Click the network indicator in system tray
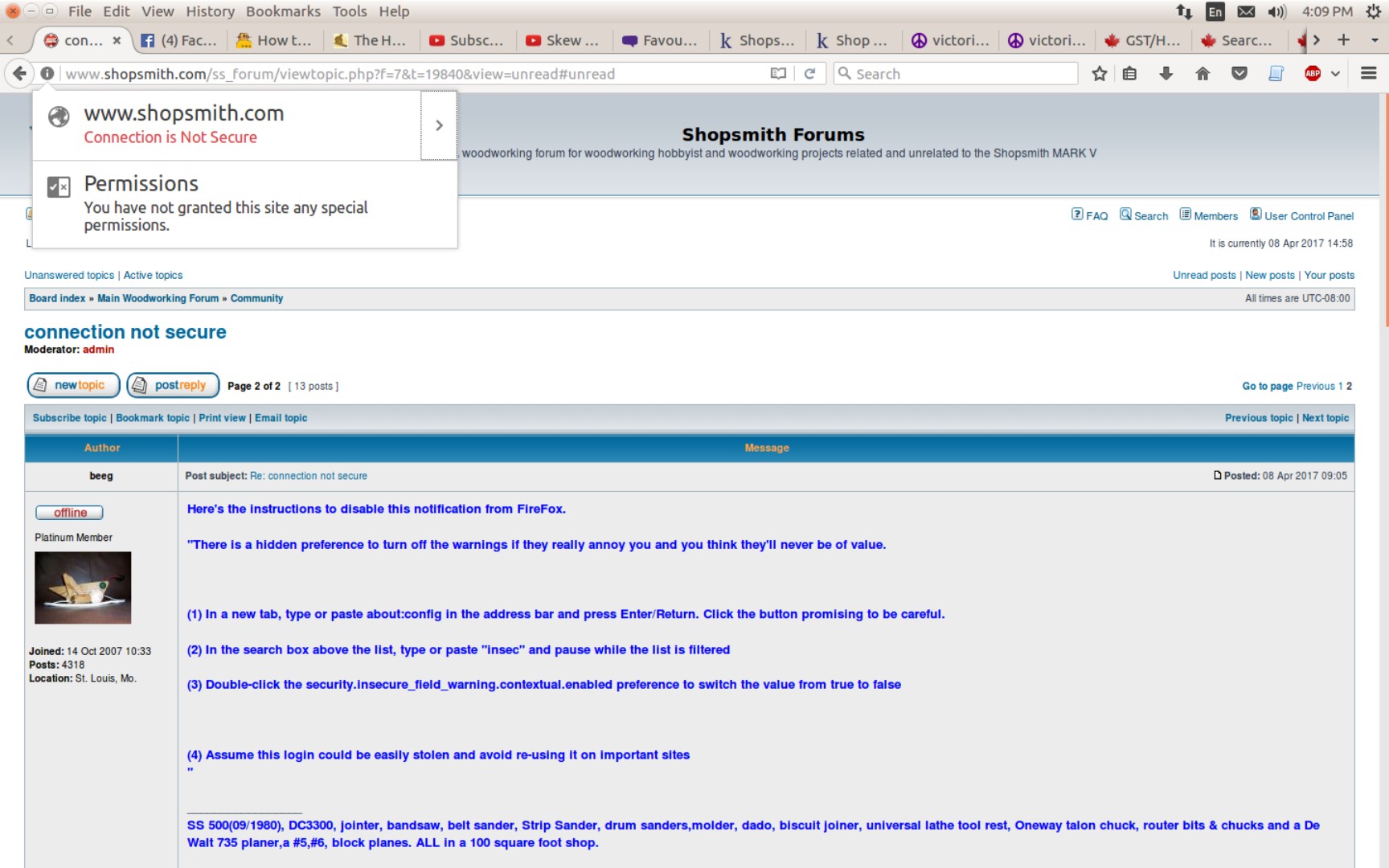The height and width of the screenshot is (868, 1389). pyautogui.click(x=1184, y=11)
